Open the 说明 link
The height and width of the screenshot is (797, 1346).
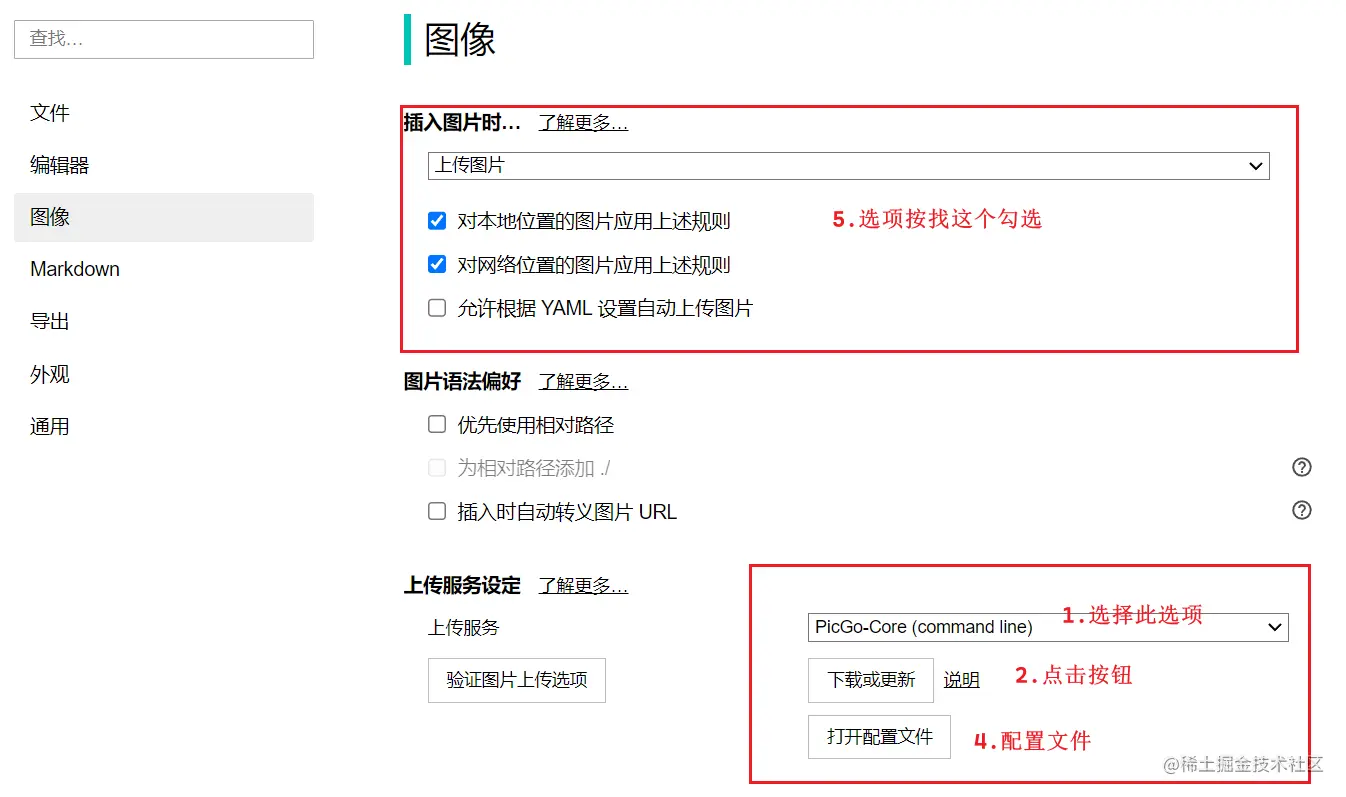point(962,680)
